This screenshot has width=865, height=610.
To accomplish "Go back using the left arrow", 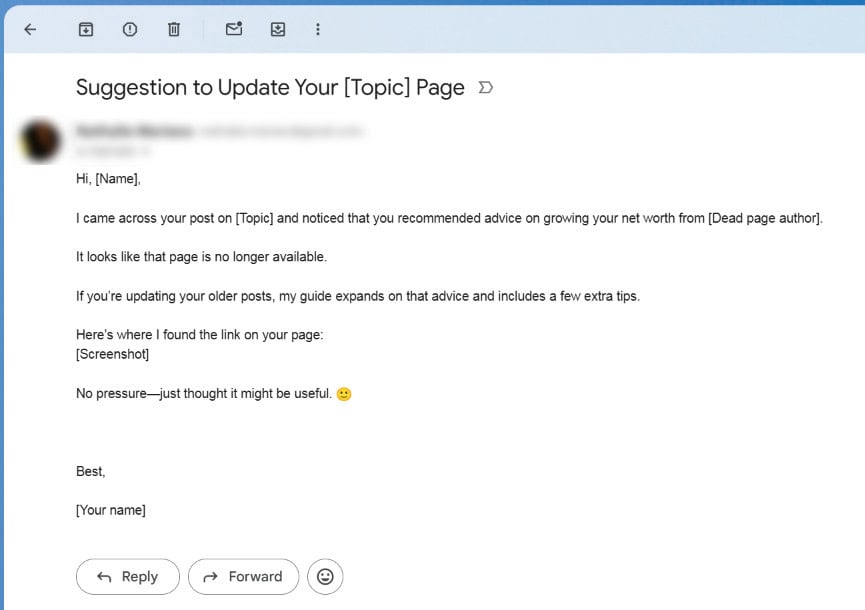I will point(30,30).
